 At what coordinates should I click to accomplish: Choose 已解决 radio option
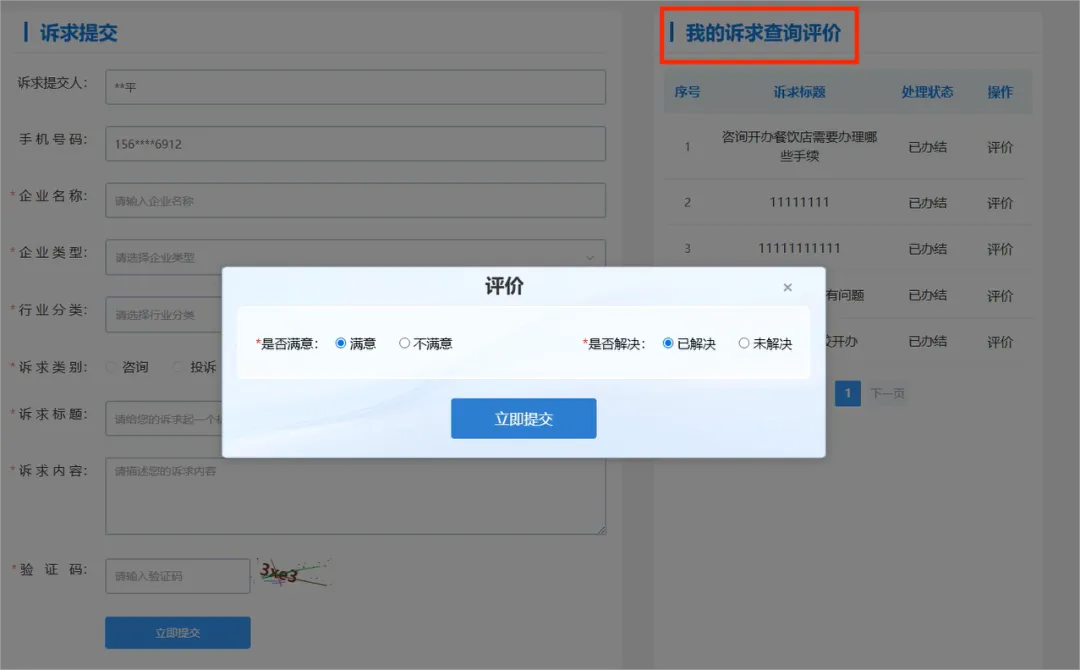668,343
